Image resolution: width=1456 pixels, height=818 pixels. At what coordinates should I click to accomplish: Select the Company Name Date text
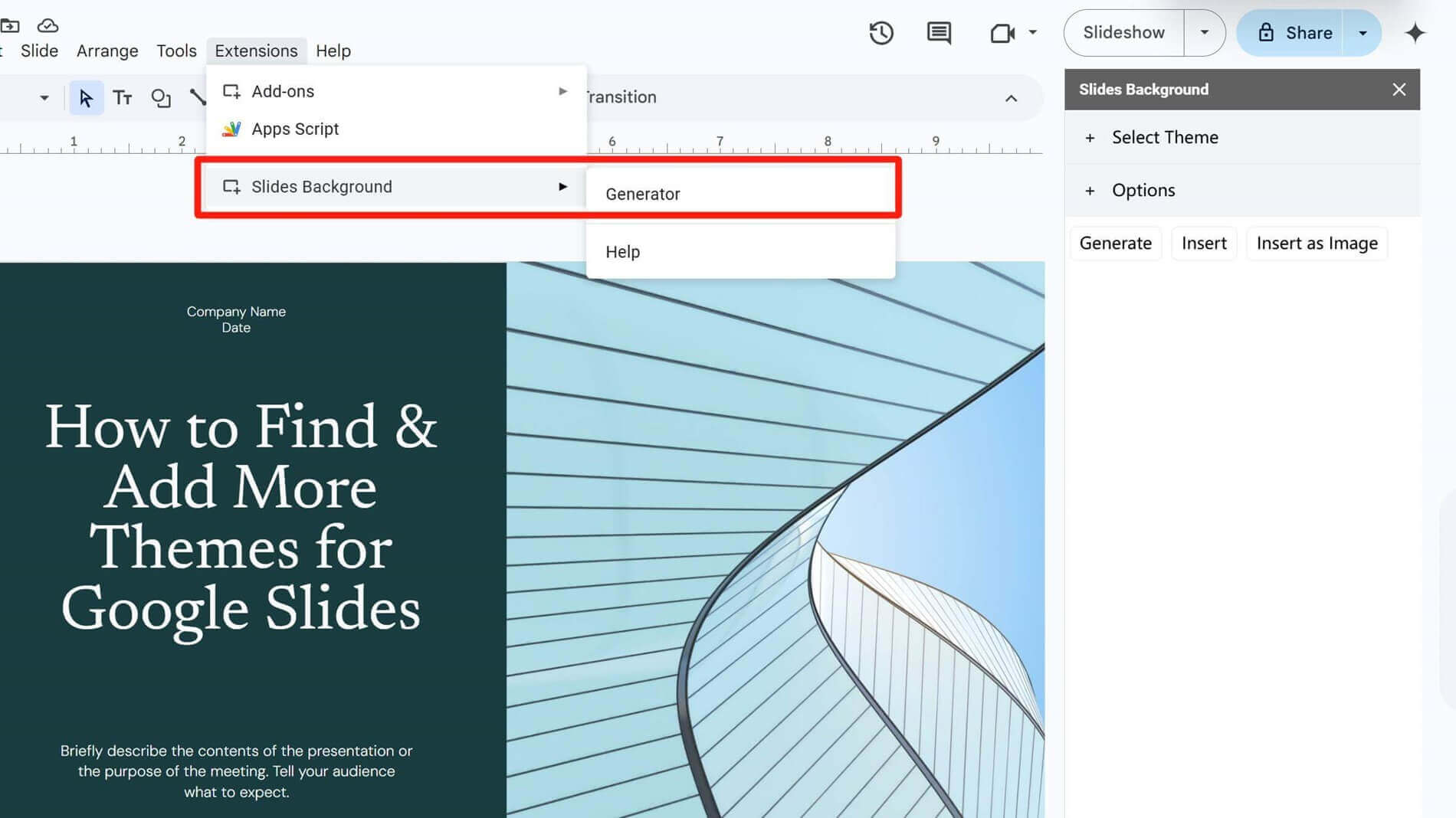[x=236, y=319]
